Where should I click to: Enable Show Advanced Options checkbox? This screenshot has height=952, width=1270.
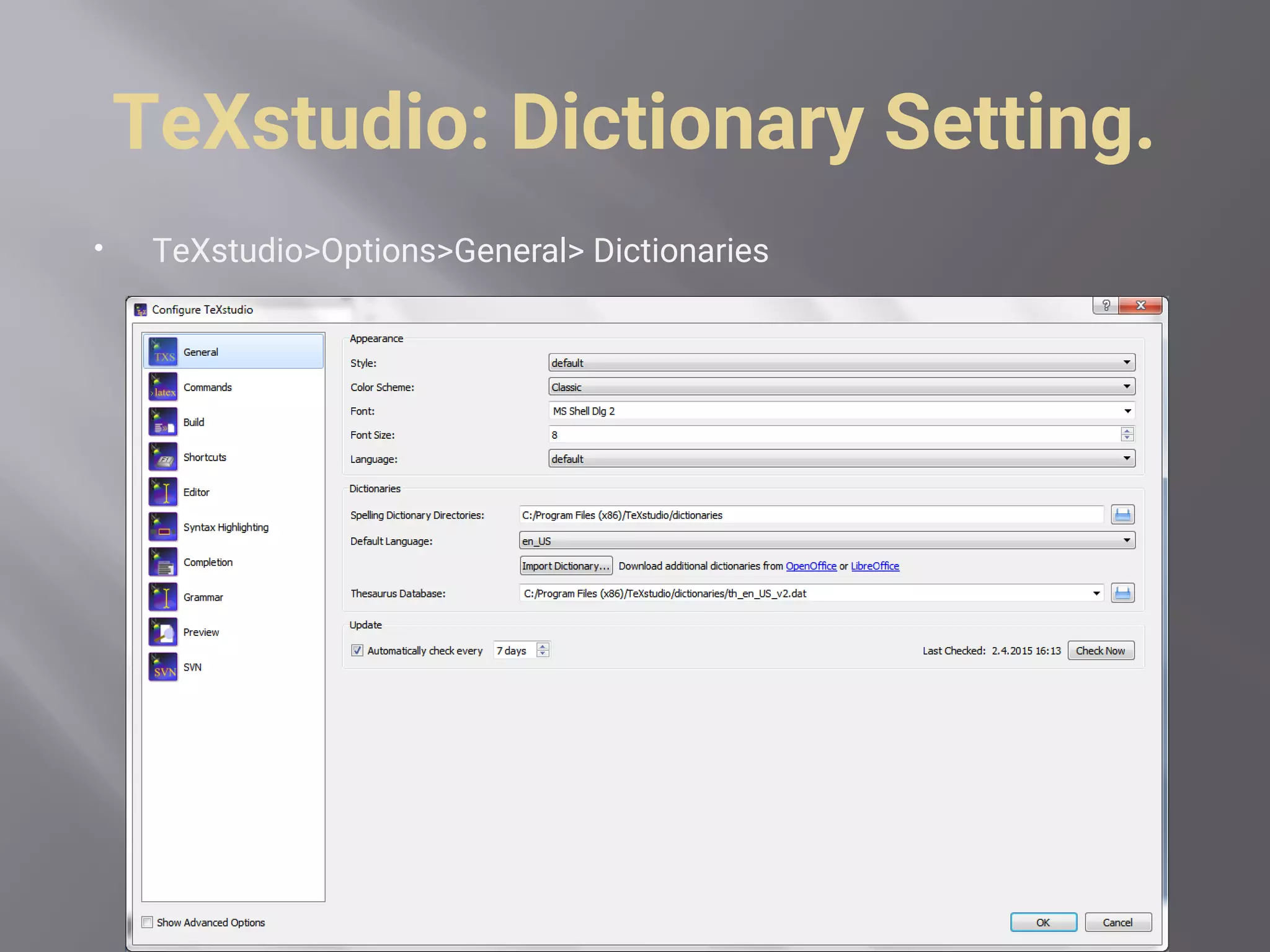[x=148, y=922]
